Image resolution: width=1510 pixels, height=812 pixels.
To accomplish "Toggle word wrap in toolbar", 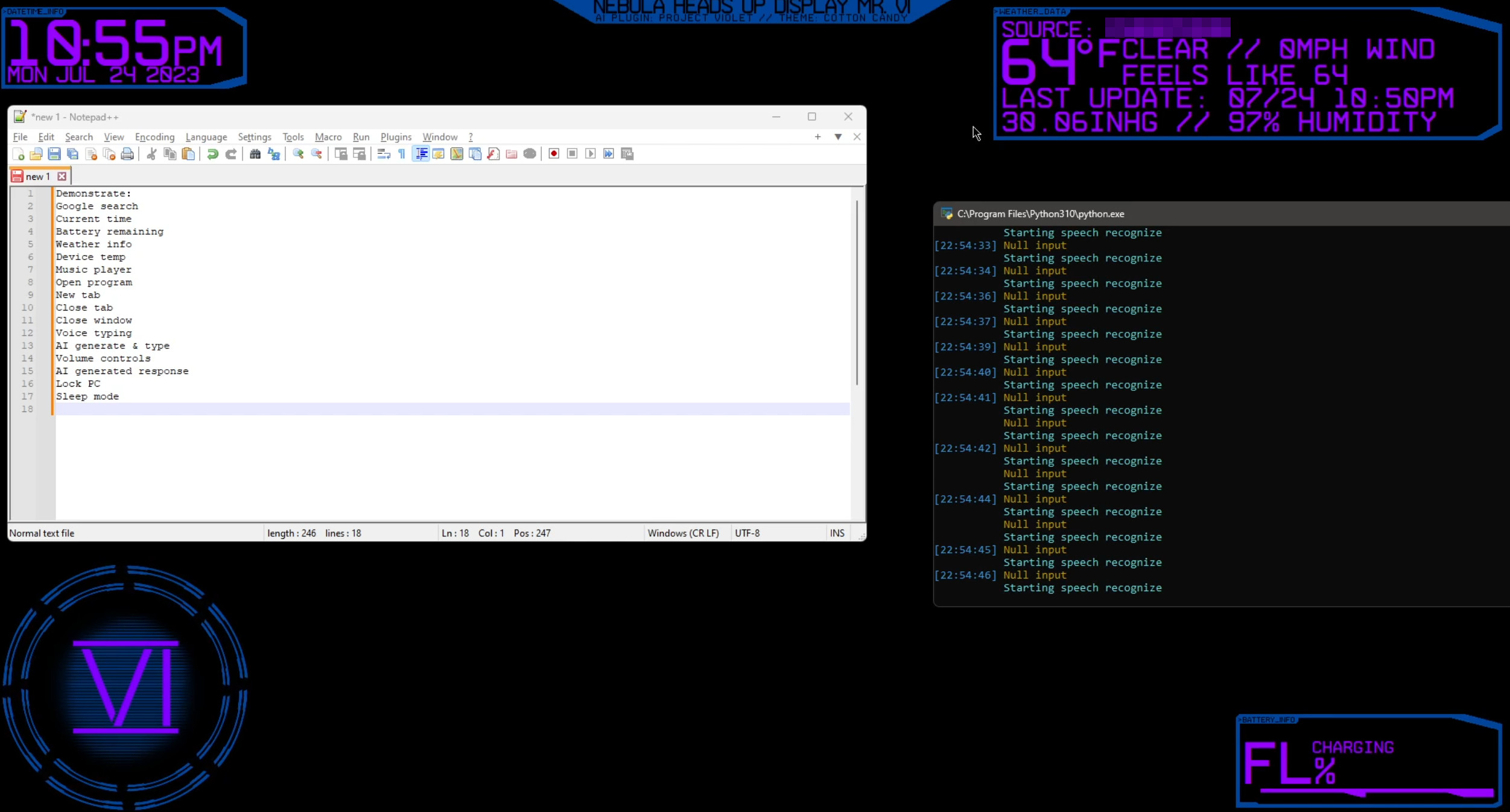I will [x=384, y=154].
